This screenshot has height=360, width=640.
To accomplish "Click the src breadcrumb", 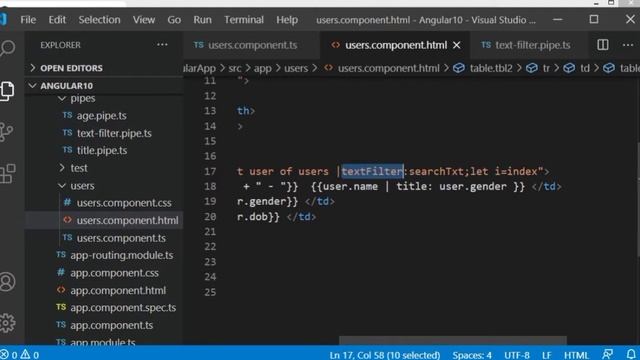I will click(235, 68).
